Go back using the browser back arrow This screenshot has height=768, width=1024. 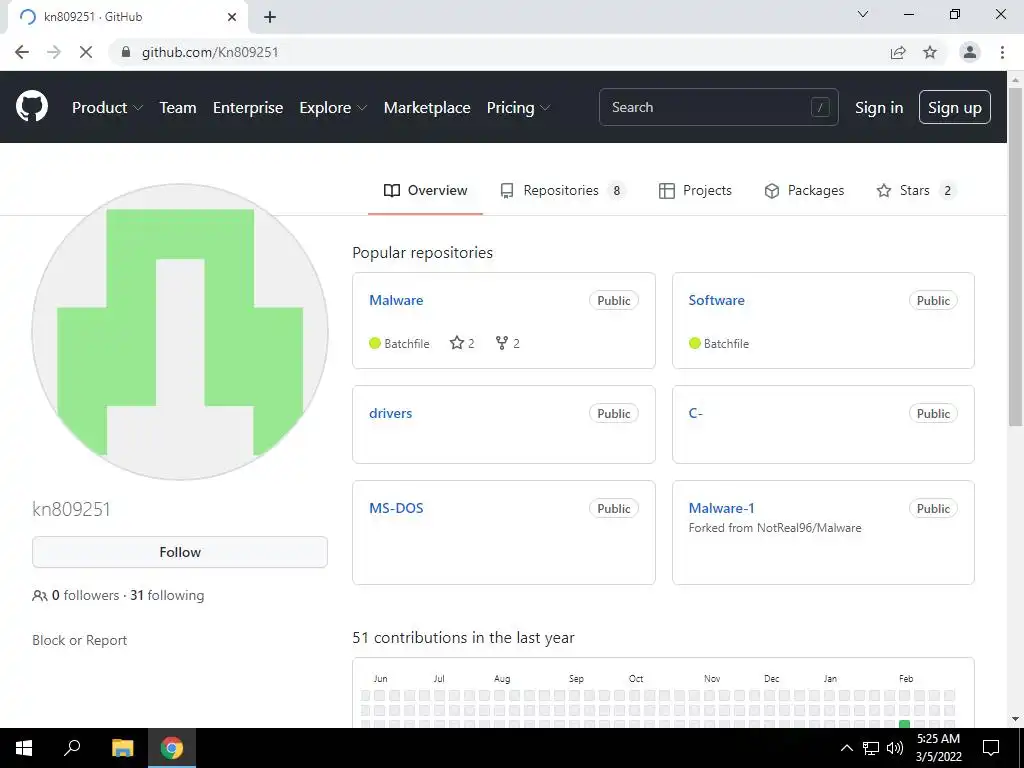[x=22, y=52]
